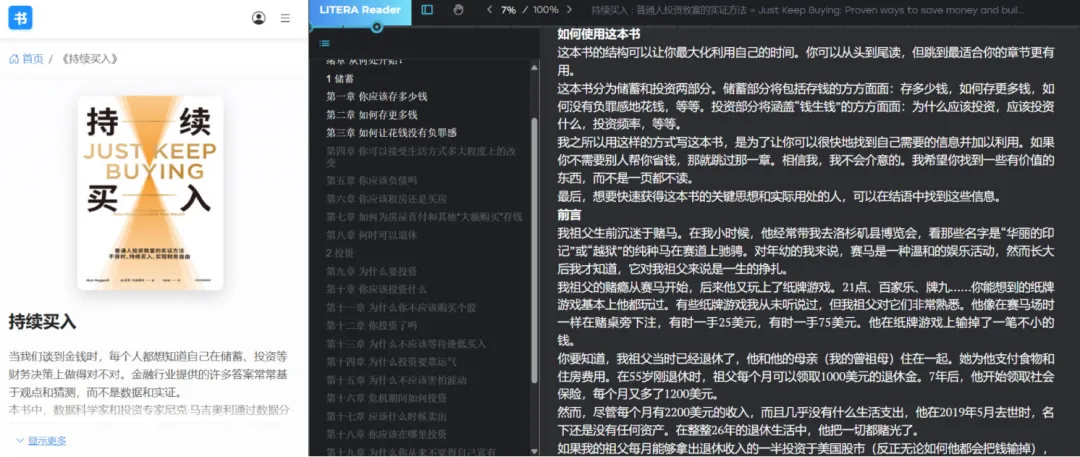Open chapter 第十六章 危机期间如何投资
This screenshot has width=1080, height=457.
tap(386, 398)
